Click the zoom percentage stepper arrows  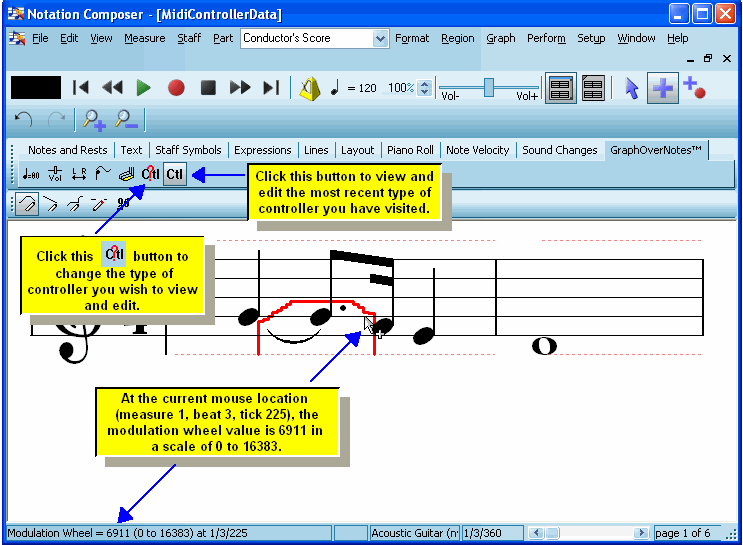[x=425, y=88]
